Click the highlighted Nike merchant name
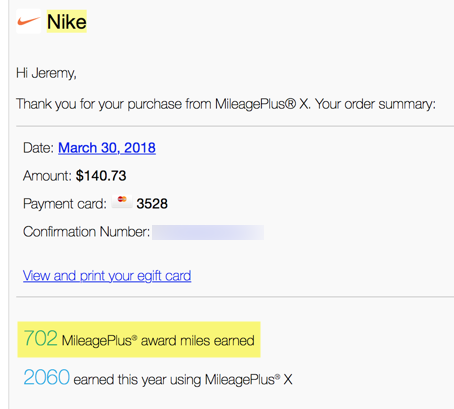Viewport: 454px width, 409px height. 67,22
